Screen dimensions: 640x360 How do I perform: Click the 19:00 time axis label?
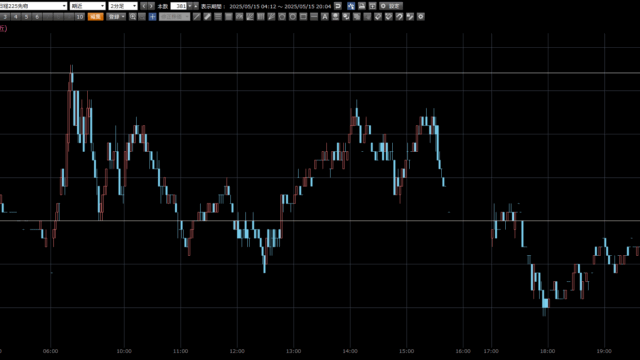[604, 351]
